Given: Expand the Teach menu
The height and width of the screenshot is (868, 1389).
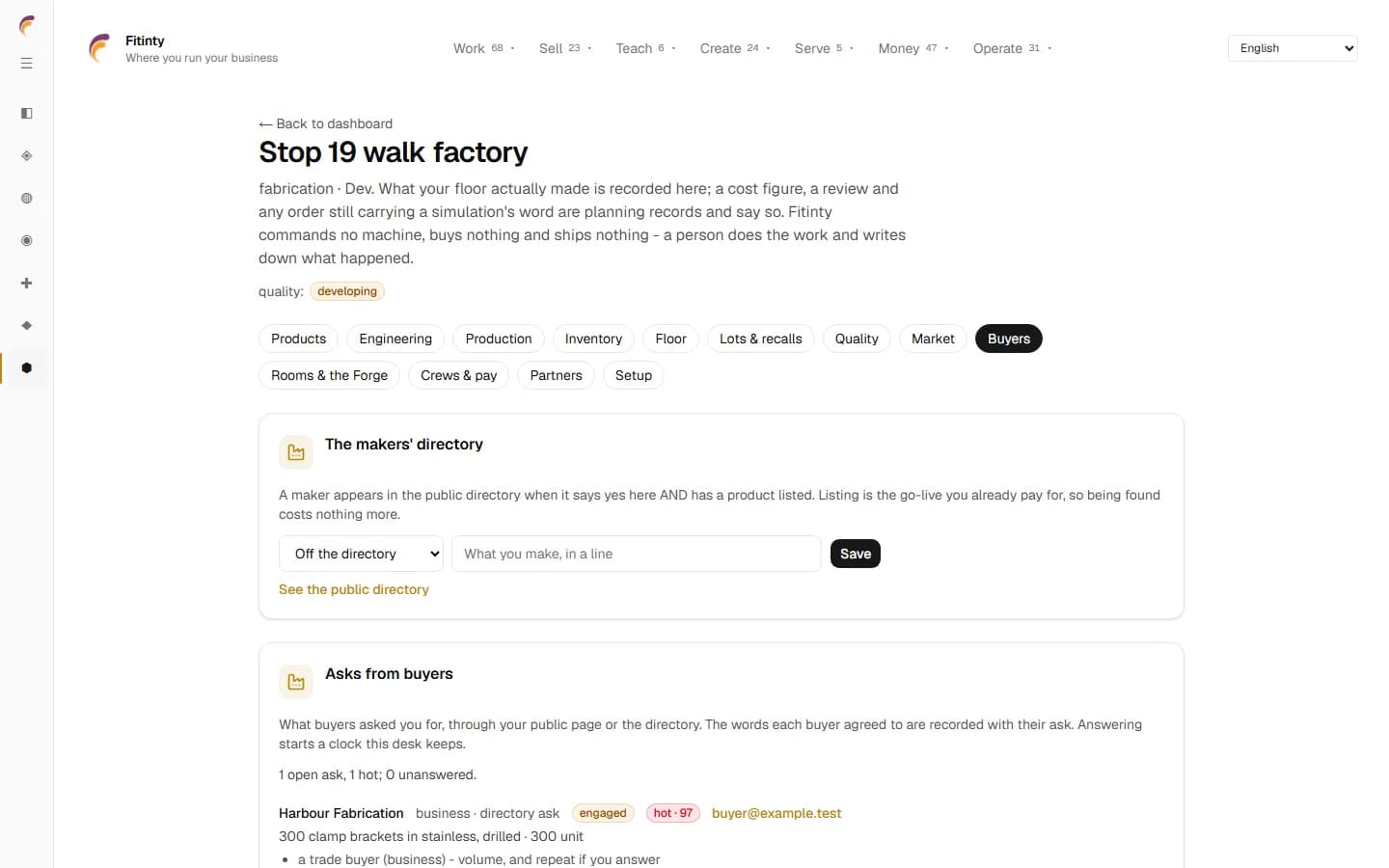Looking at the screenshot, I should 645,48.
